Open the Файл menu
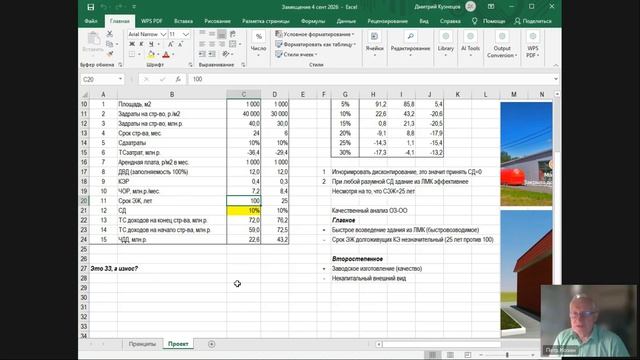The image size is (640, 360). pos(91,21)
